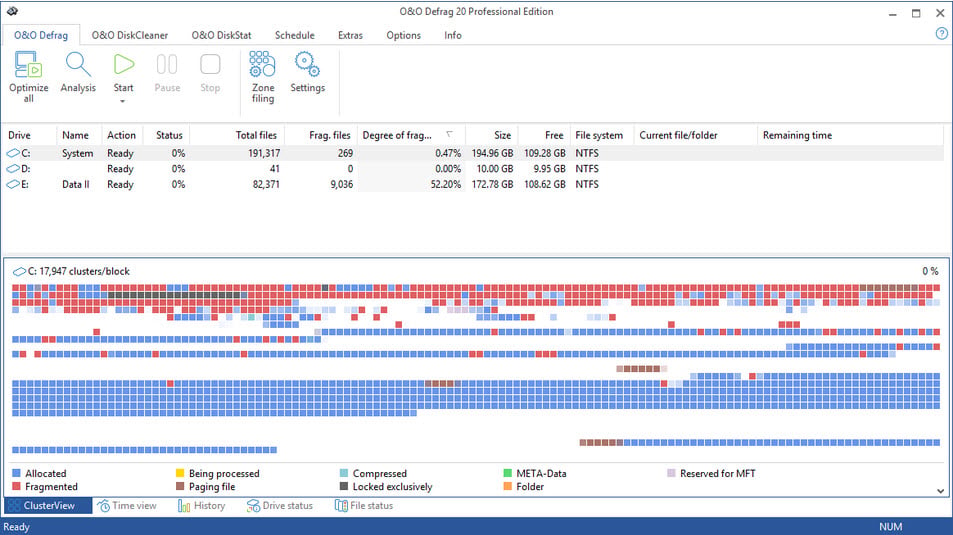The image size is (953, 535).
Task: Click the Optimize all icon
Action: click(28, 65)
